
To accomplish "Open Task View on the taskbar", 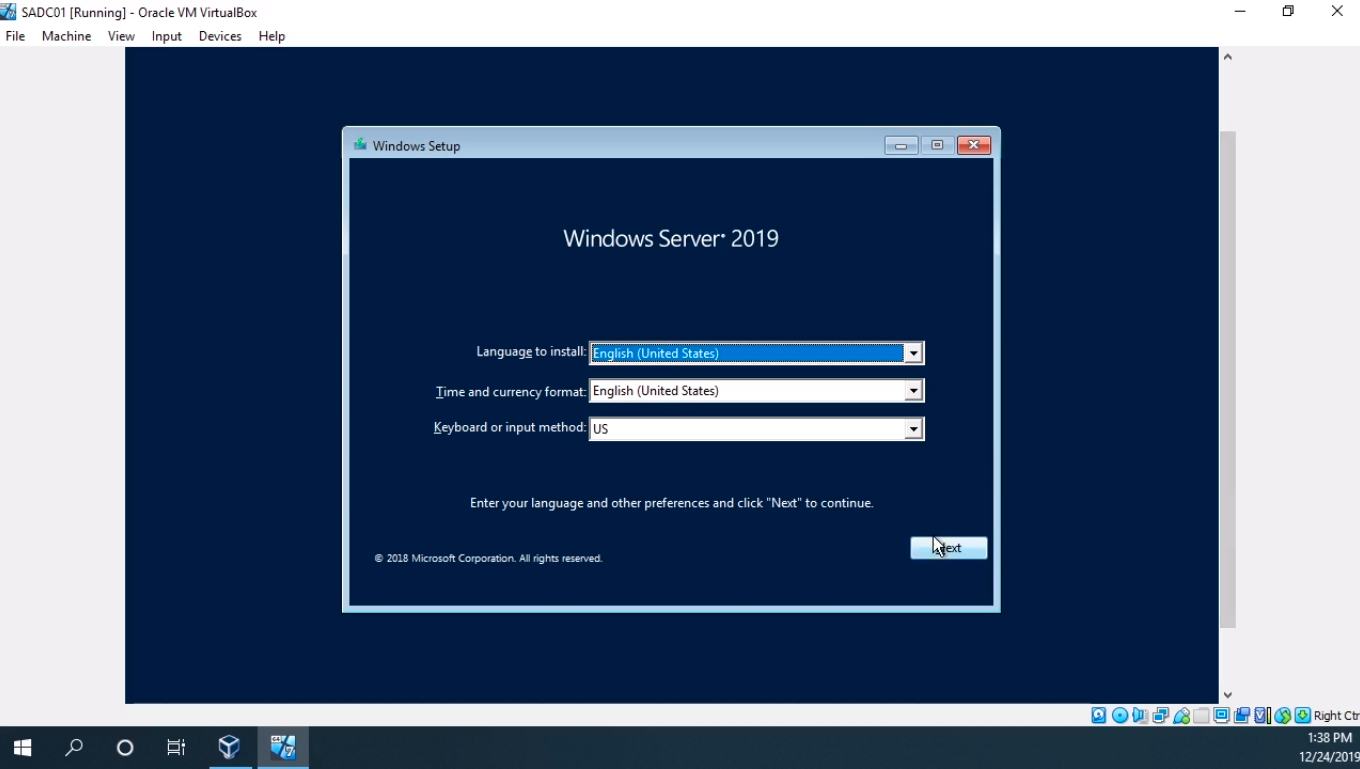I will click(176, 747).
